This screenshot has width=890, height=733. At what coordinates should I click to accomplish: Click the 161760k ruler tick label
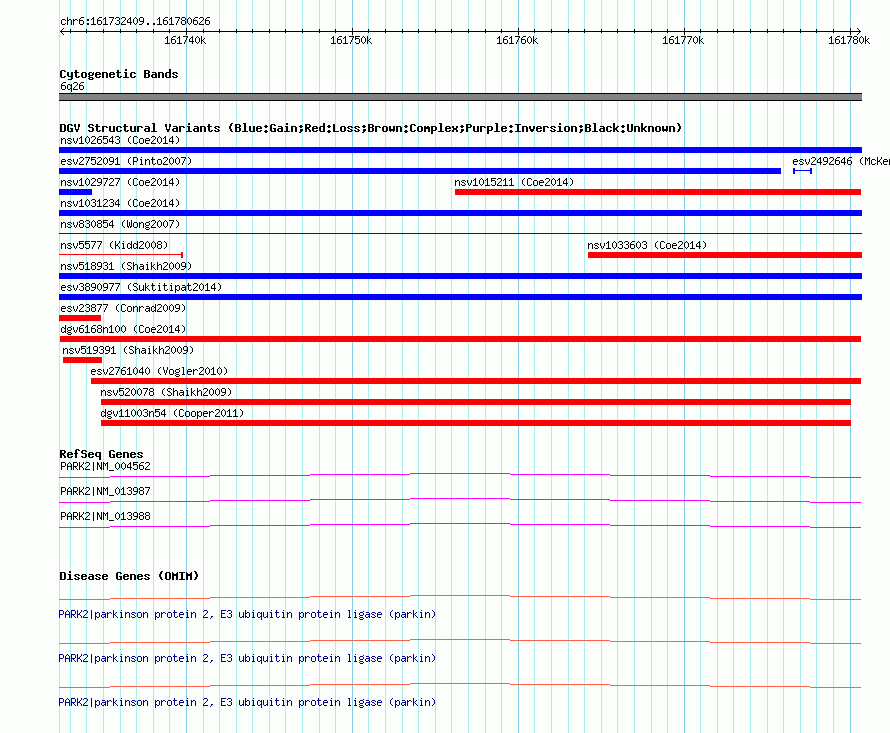pyautogui.click(x=517, y=40)
